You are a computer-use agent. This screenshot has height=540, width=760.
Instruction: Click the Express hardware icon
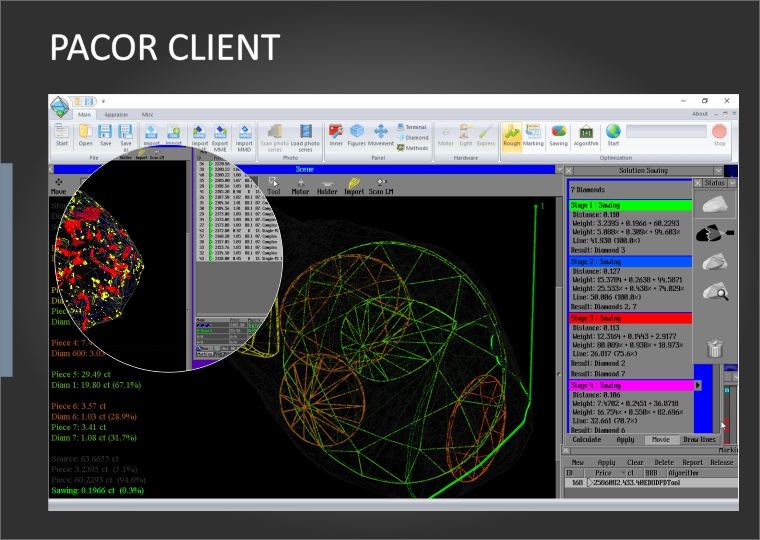click(486, 135)
